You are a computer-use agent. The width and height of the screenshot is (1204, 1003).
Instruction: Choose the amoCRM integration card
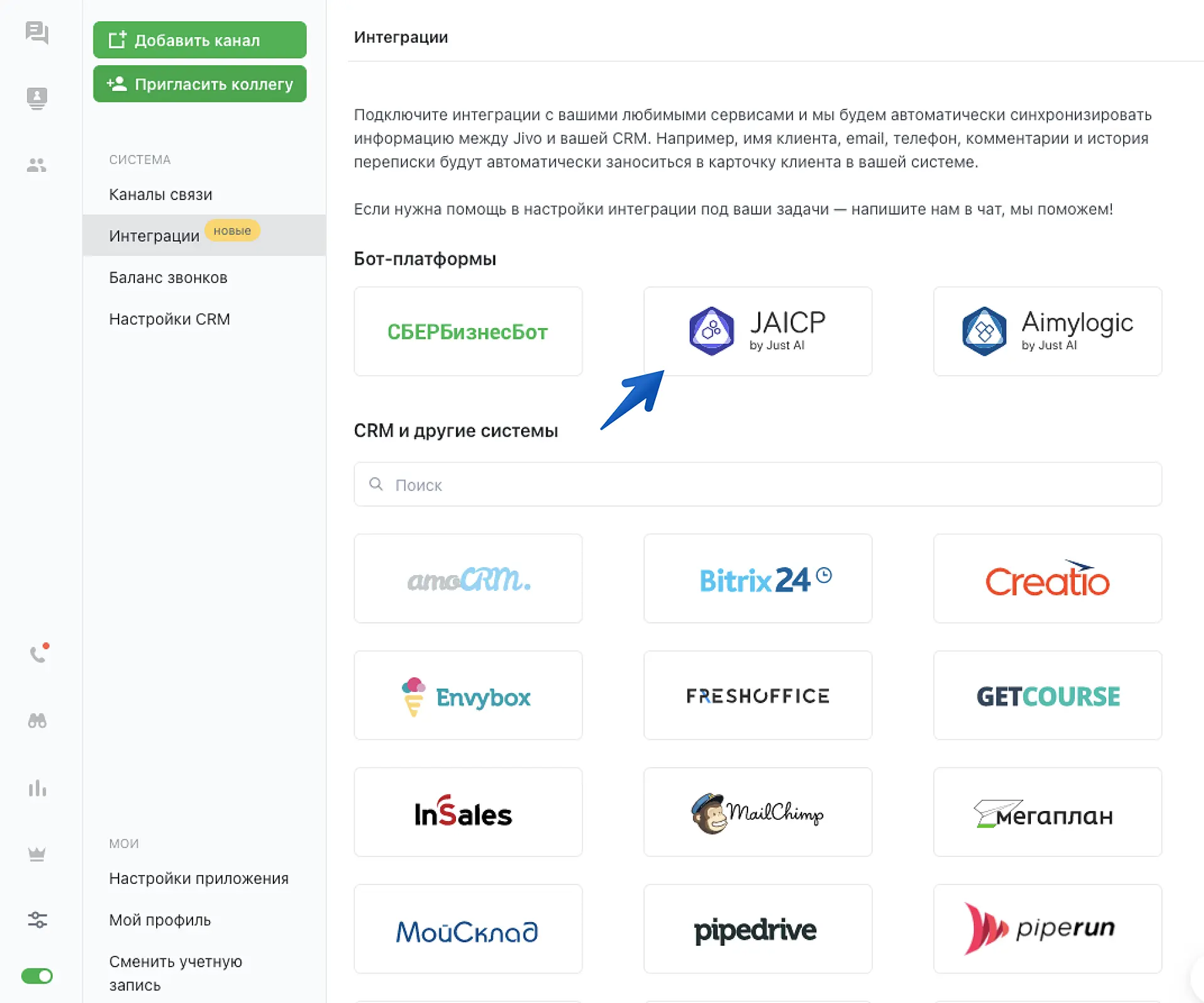click(468, 578)
